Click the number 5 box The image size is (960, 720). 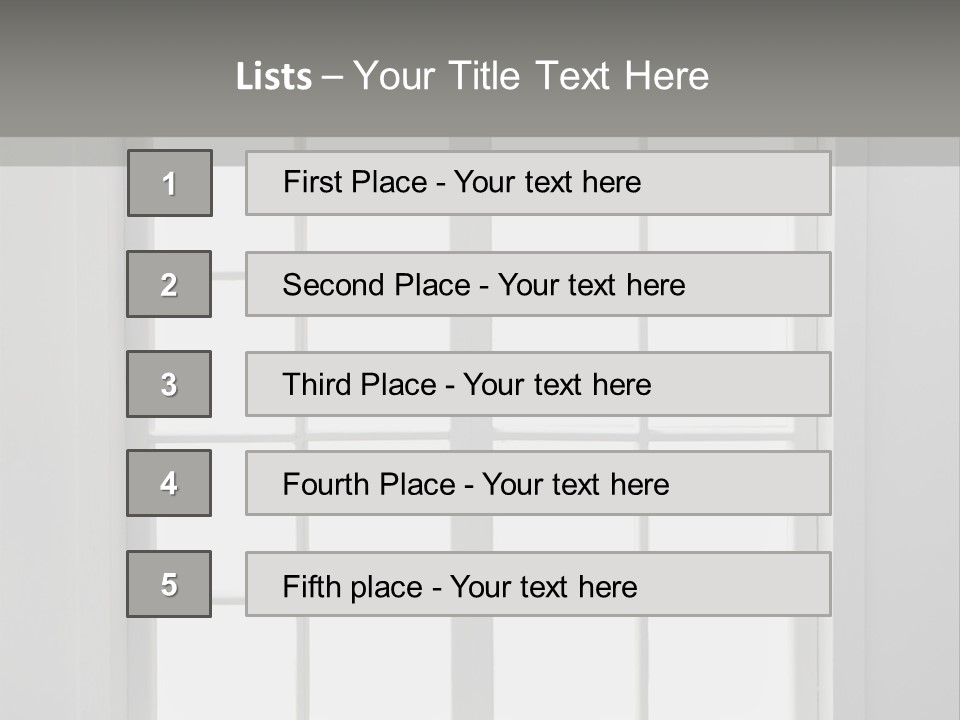point(169,584)
